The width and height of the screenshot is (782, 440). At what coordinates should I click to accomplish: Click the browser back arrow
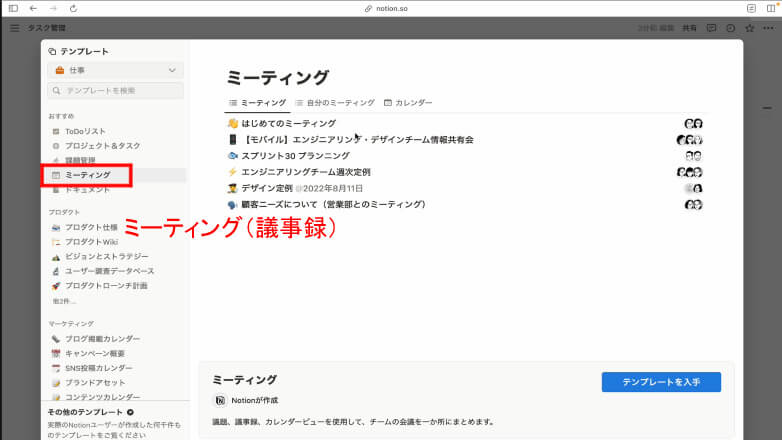pos(33,8)
